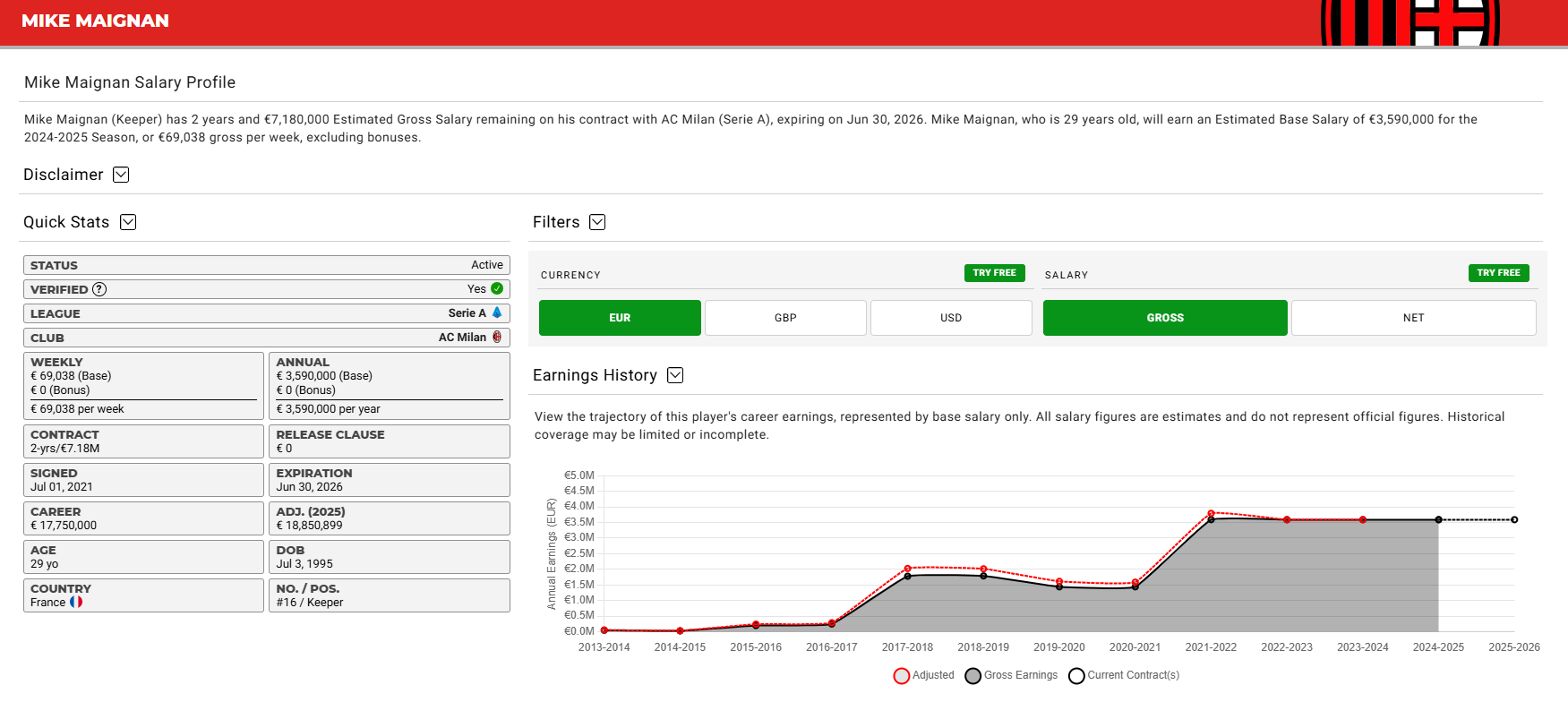Switch currency to USD

click(951, 318)
